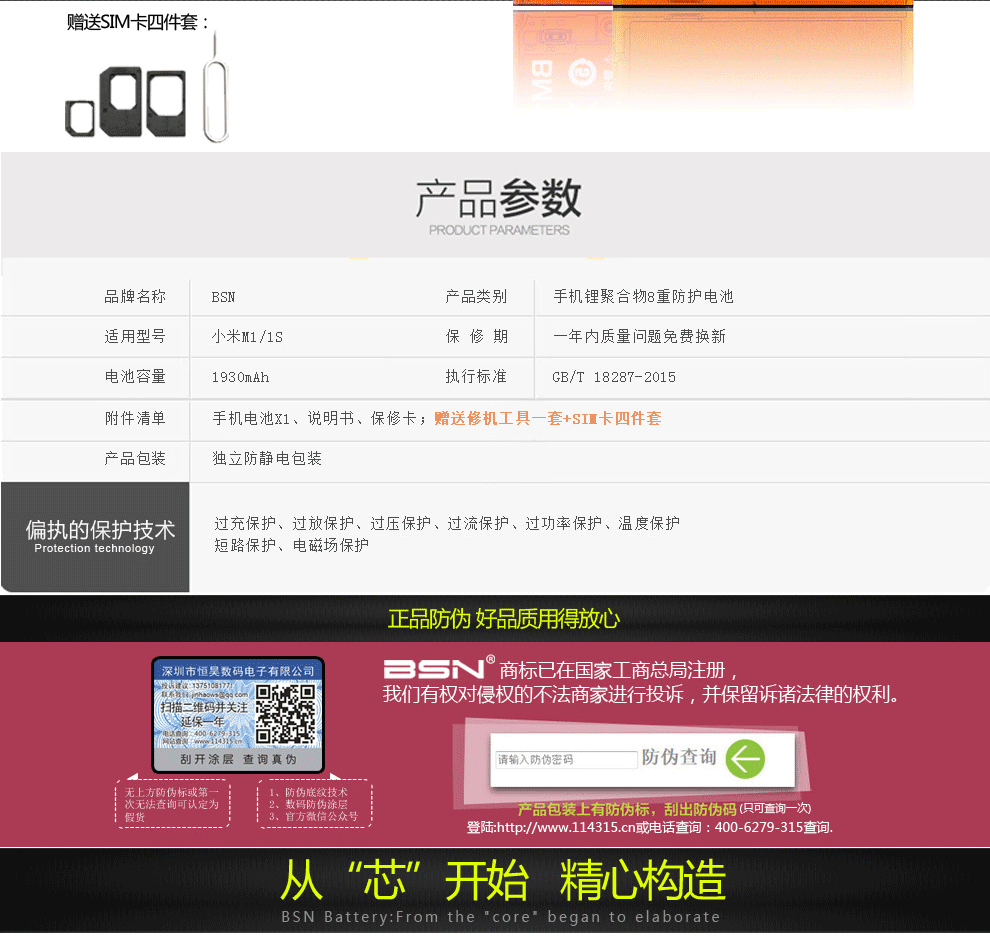The image size is (990, 936).
Task: Click the orange free repair tools gift text
Action: [547, 419]
